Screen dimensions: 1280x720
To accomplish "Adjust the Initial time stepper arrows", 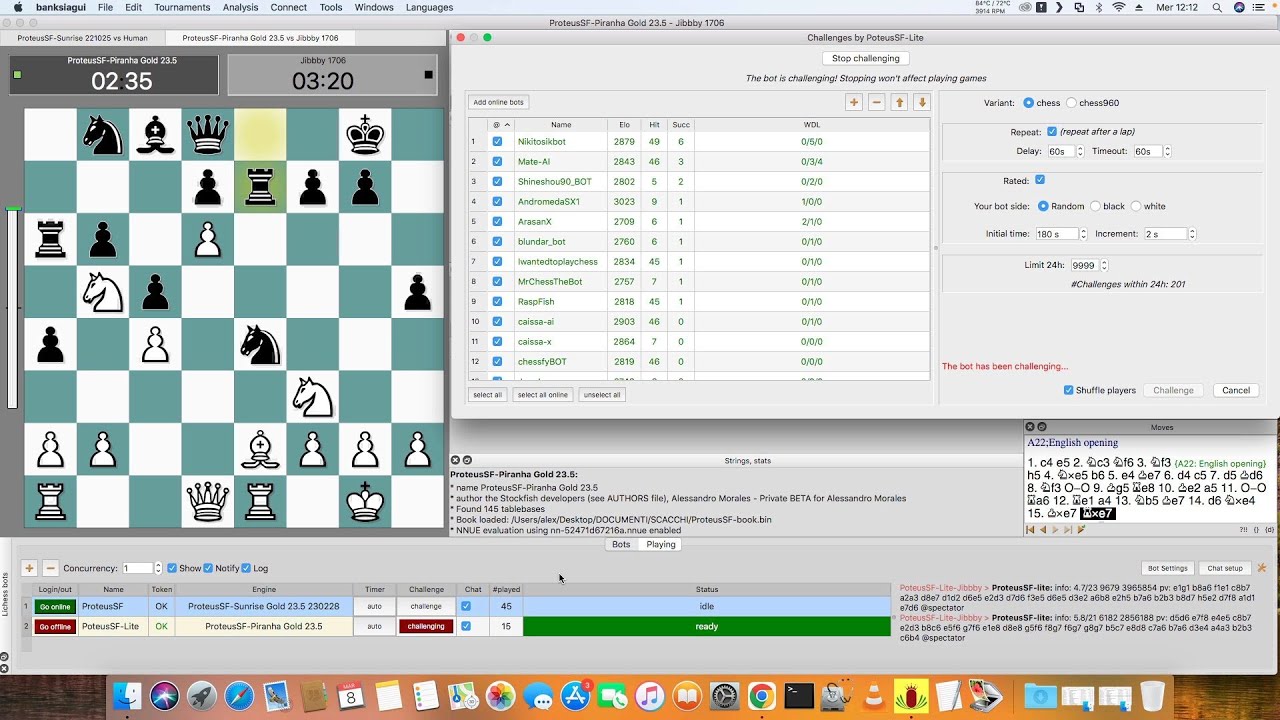I will pyautogui.click(x=1084, y=234).
